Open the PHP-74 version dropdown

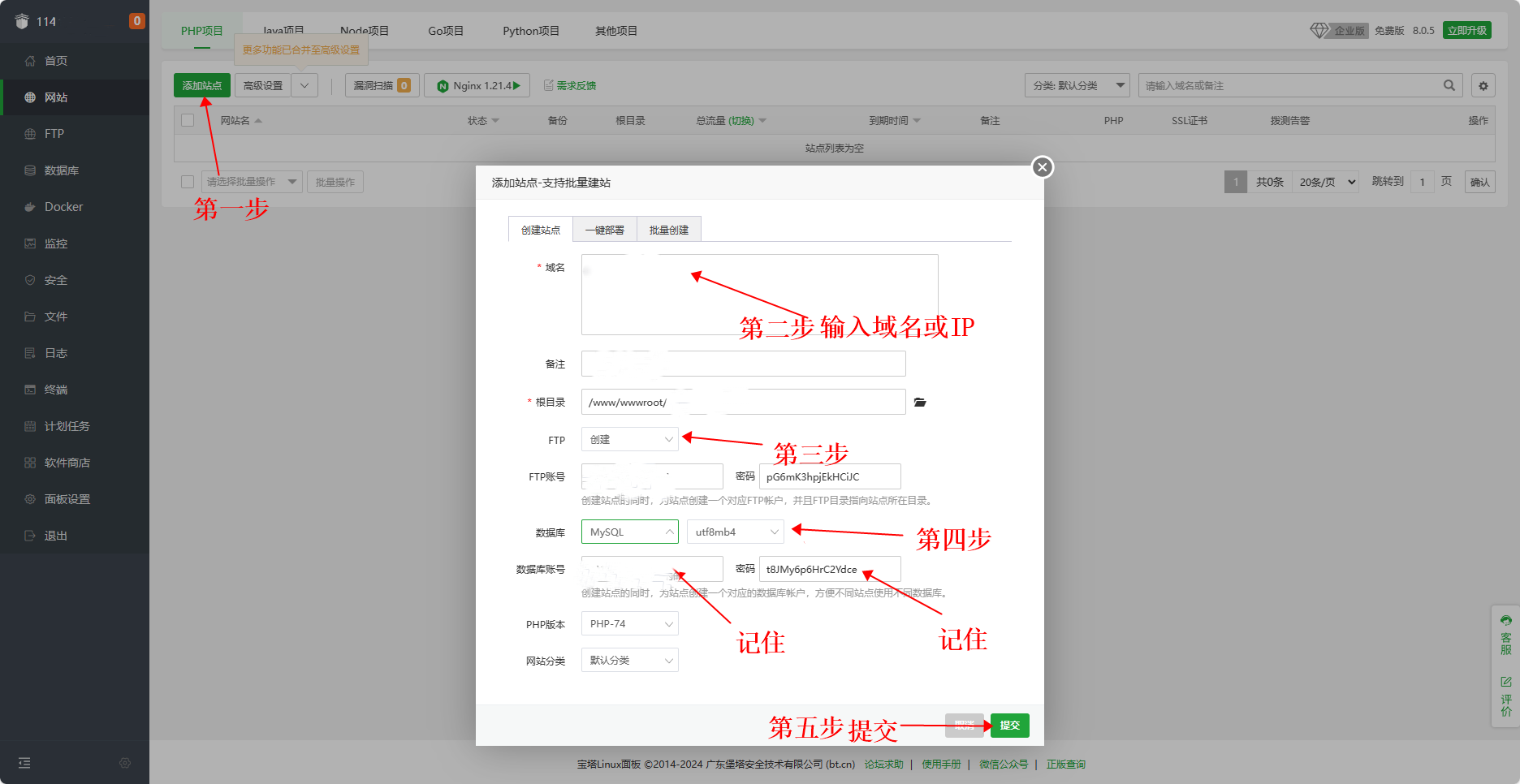pyautogui.click(x=630, y=623)
